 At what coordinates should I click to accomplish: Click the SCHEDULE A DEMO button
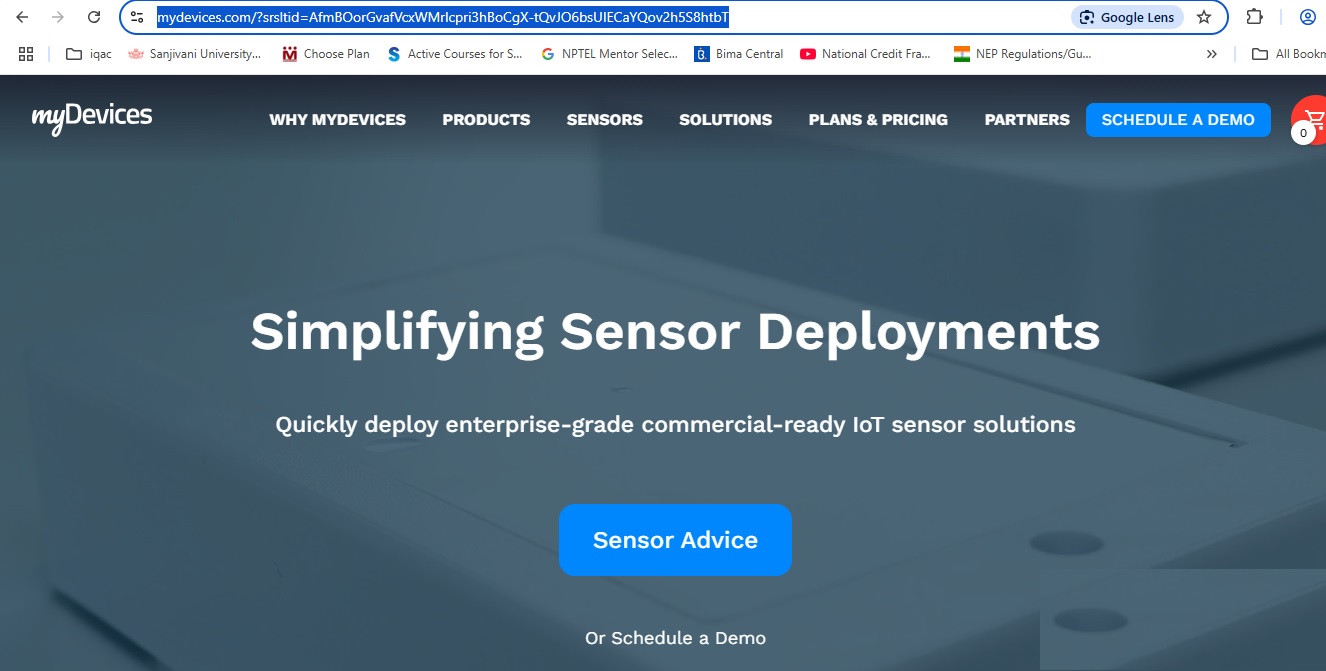pos(1178,120)
